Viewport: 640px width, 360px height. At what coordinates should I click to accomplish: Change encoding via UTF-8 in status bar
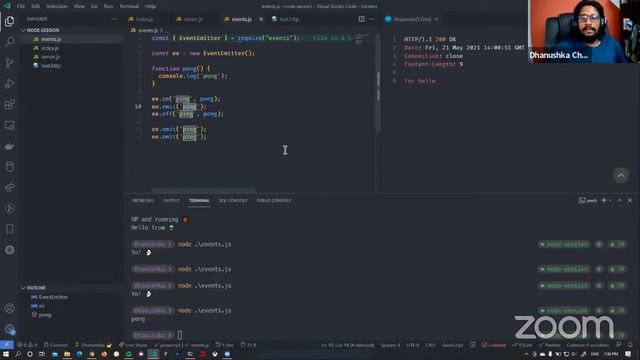[413, 345]
